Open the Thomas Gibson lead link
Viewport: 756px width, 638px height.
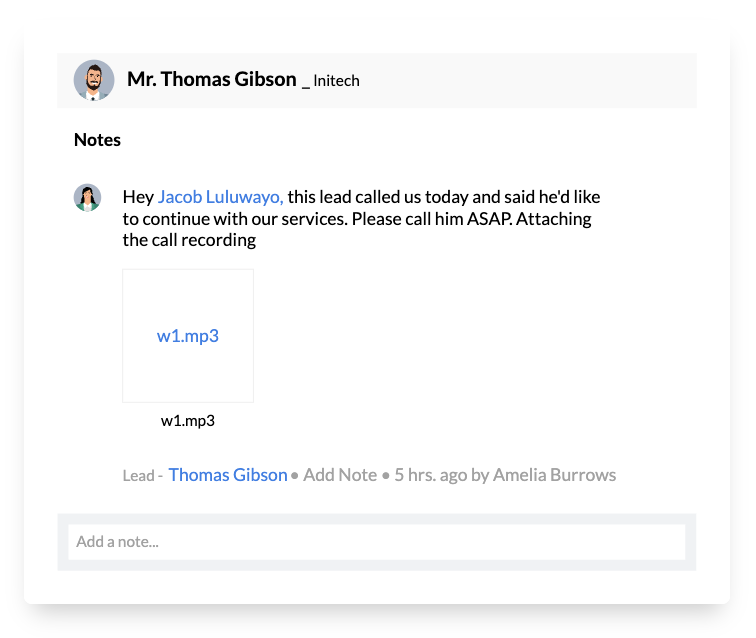coord(227,475)
